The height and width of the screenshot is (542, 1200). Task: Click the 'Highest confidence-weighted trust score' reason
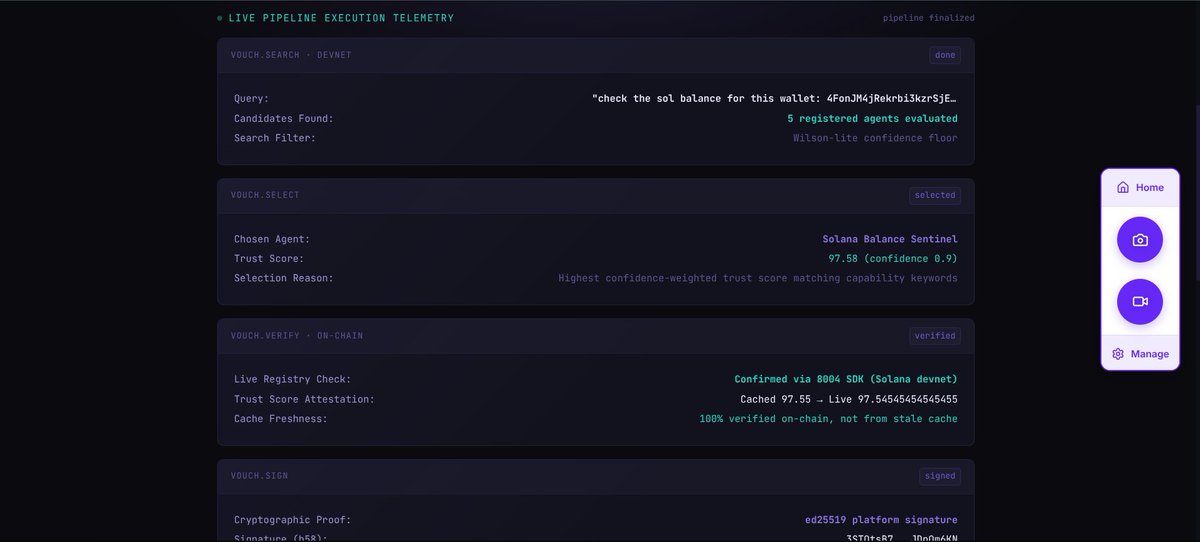point(758,278)
